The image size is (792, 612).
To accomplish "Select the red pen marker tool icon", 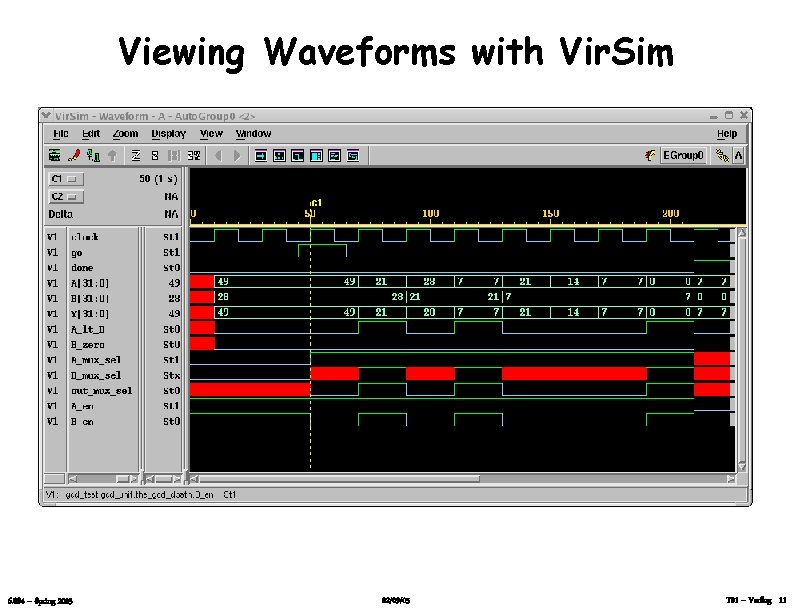I will click(74, 155).
